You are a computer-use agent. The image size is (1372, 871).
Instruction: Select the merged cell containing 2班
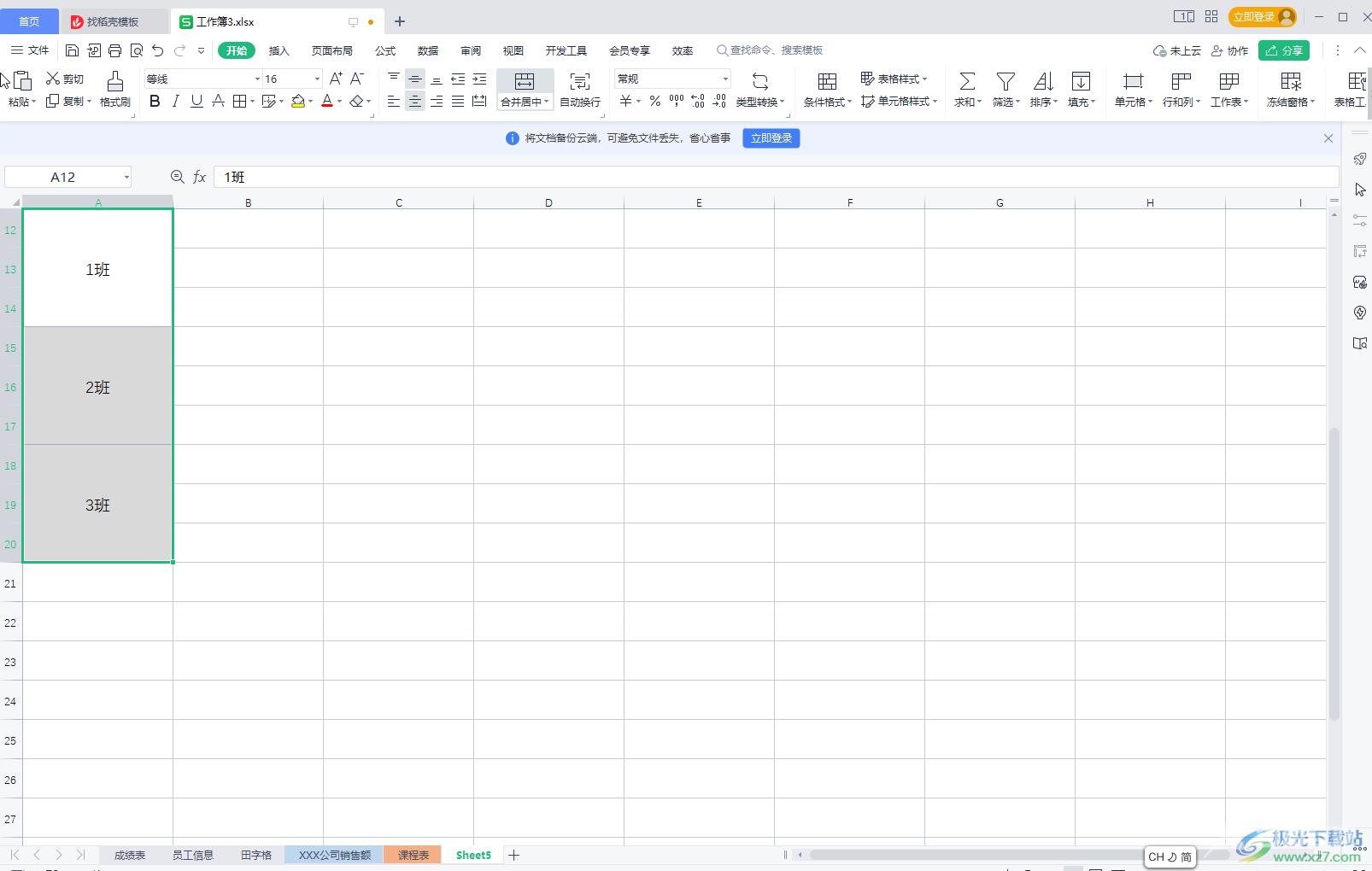click(98, 387)
